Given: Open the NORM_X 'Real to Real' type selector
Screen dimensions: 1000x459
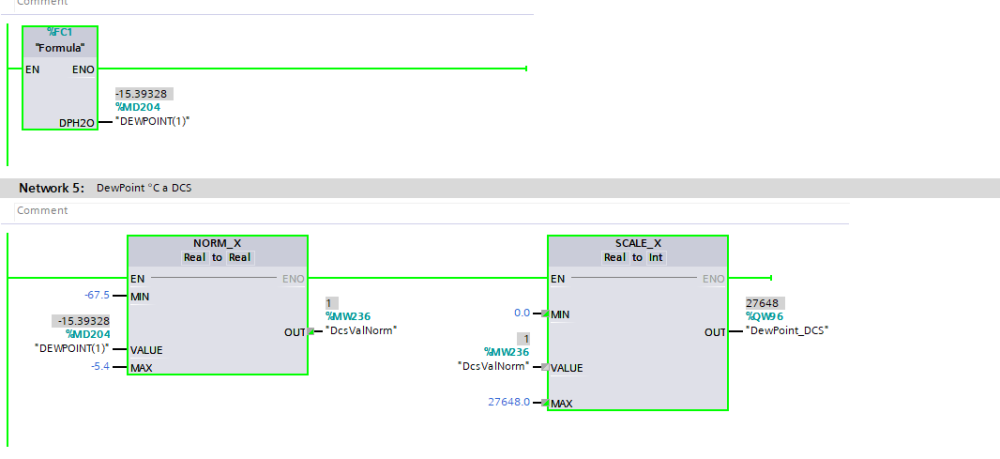Looking at the screenshot, I should (217, 257).
